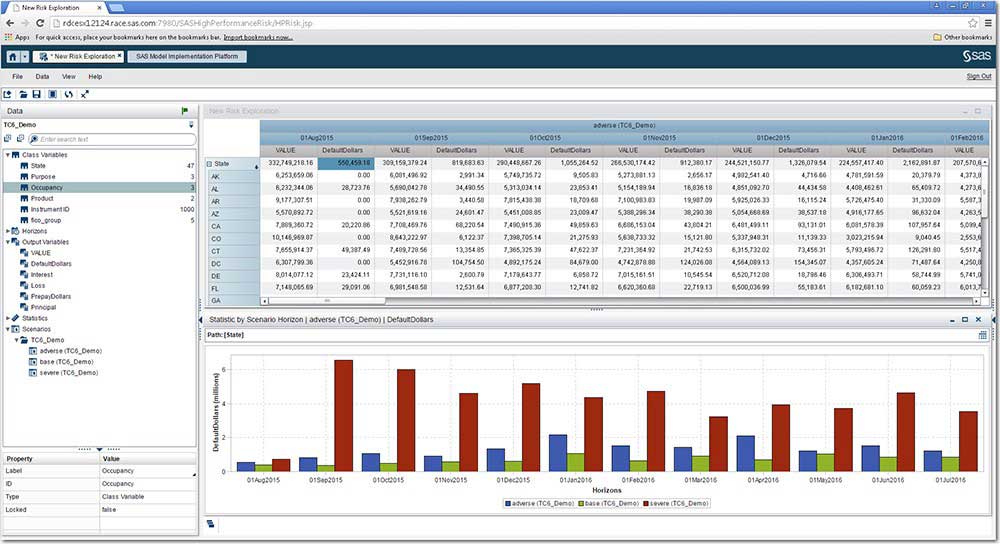
Task: Click the table view icon beside Path
Action: tap(983, 335)
